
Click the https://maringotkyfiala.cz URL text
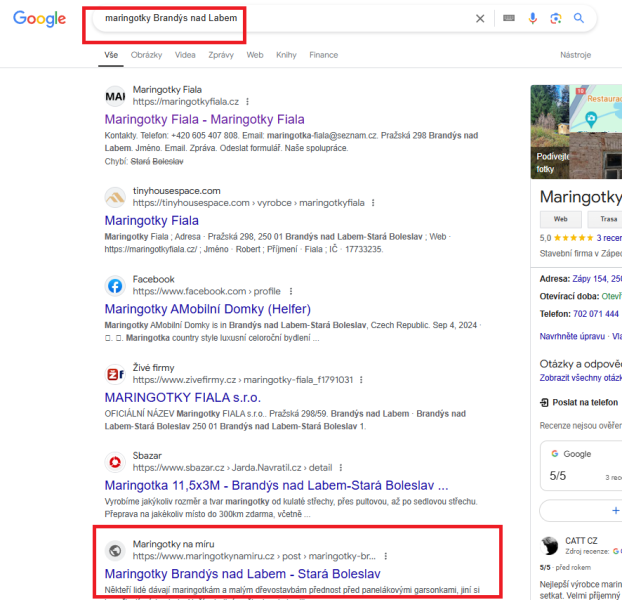186,102
